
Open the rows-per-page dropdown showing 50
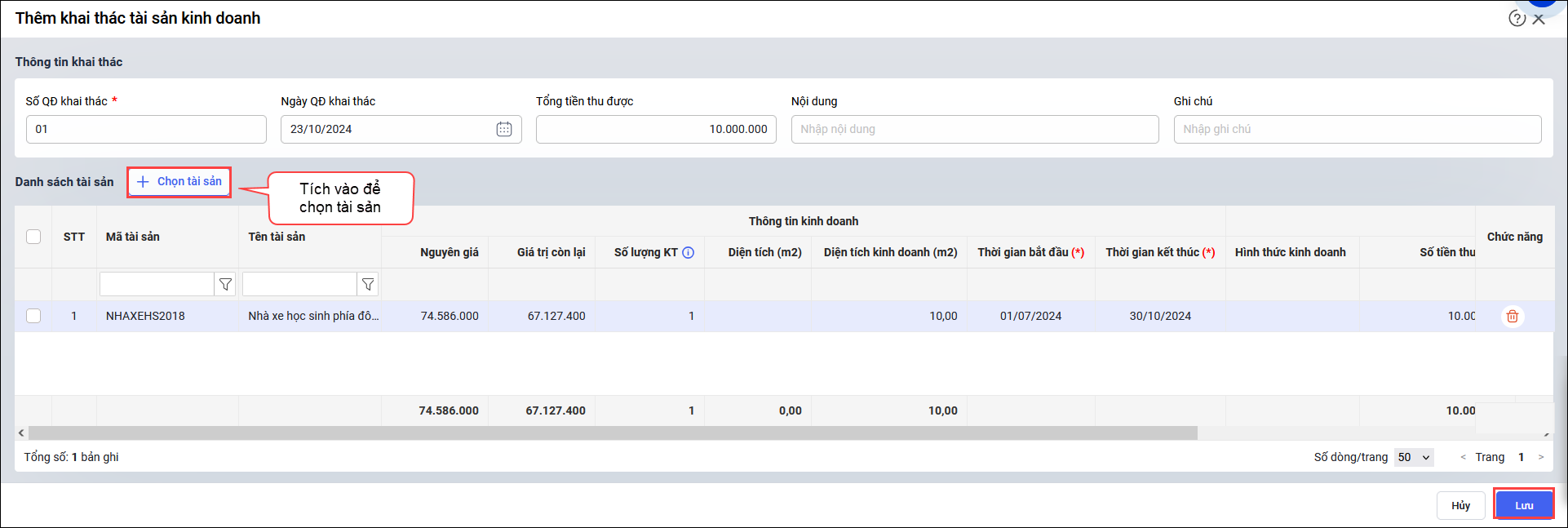click(x=1414, y=457)
